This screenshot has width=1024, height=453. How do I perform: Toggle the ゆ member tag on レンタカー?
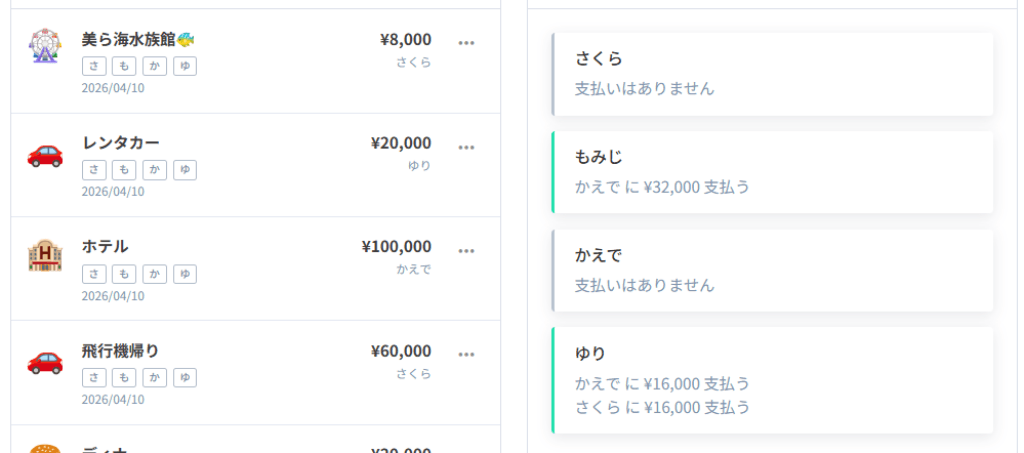[185, 170]
